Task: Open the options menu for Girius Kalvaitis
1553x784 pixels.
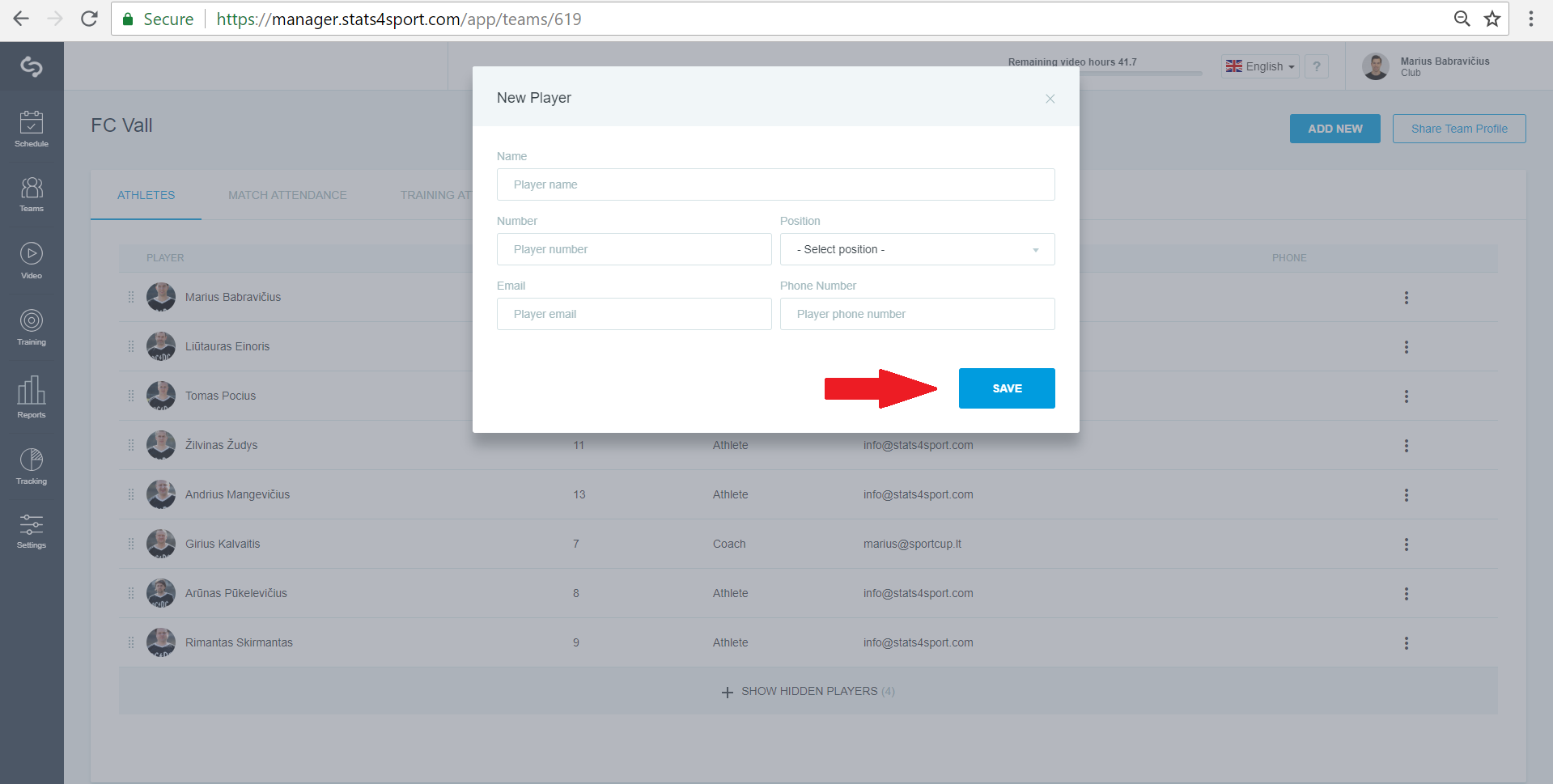Action: pyautogui.click(x=1407, y=545)
